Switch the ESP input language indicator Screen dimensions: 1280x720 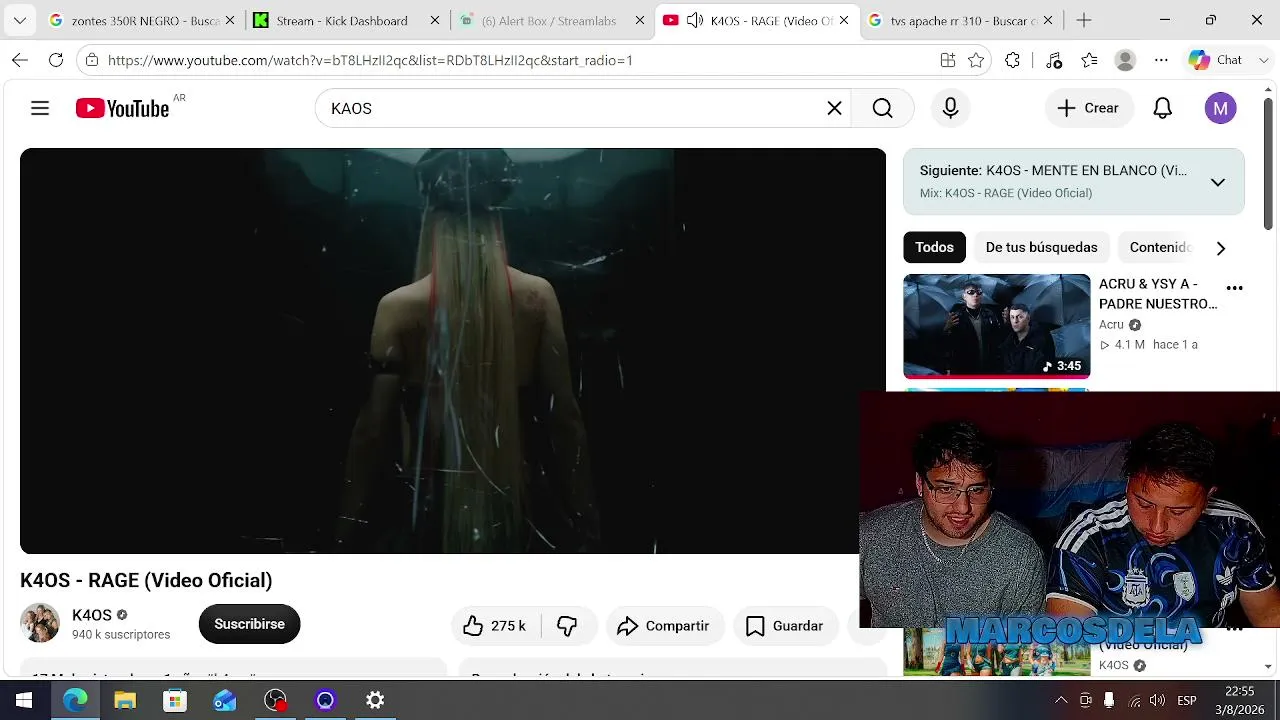(x=1187, y=700)
